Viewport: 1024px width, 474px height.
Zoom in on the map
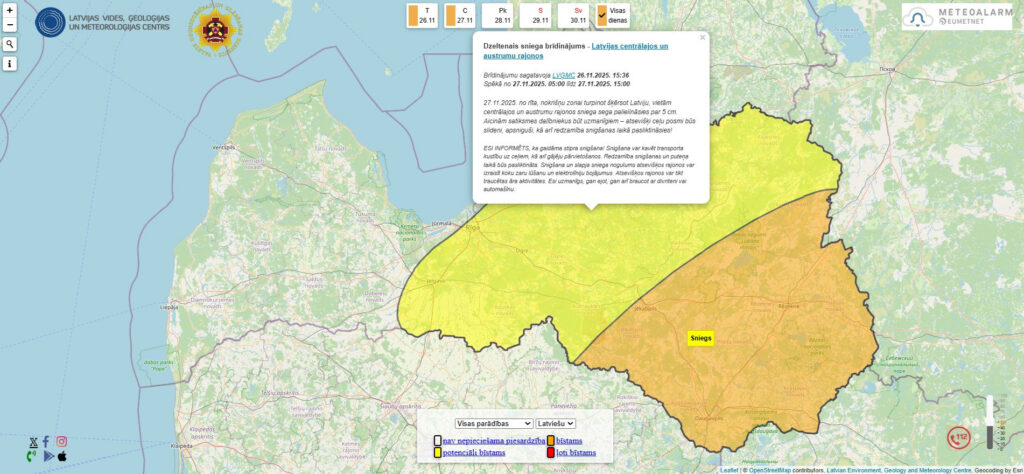10,10
